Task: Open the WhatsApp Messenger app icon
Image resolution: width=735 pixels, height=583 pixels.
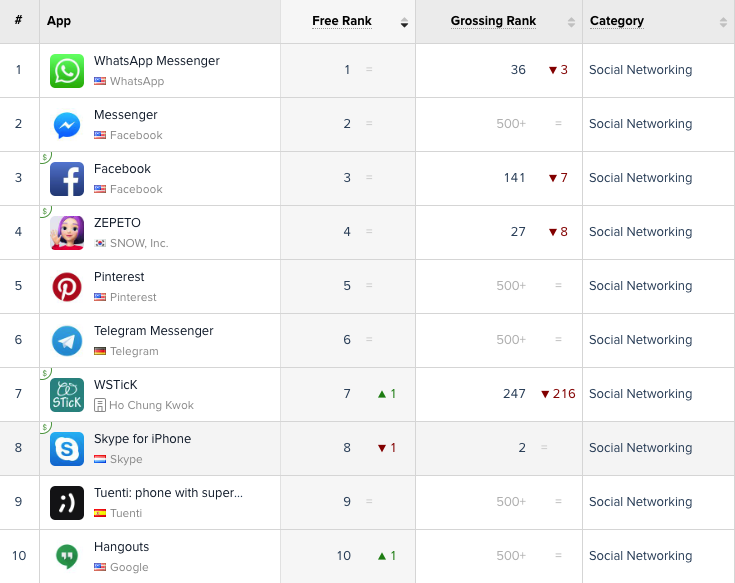Action: [x=67, y=71]
